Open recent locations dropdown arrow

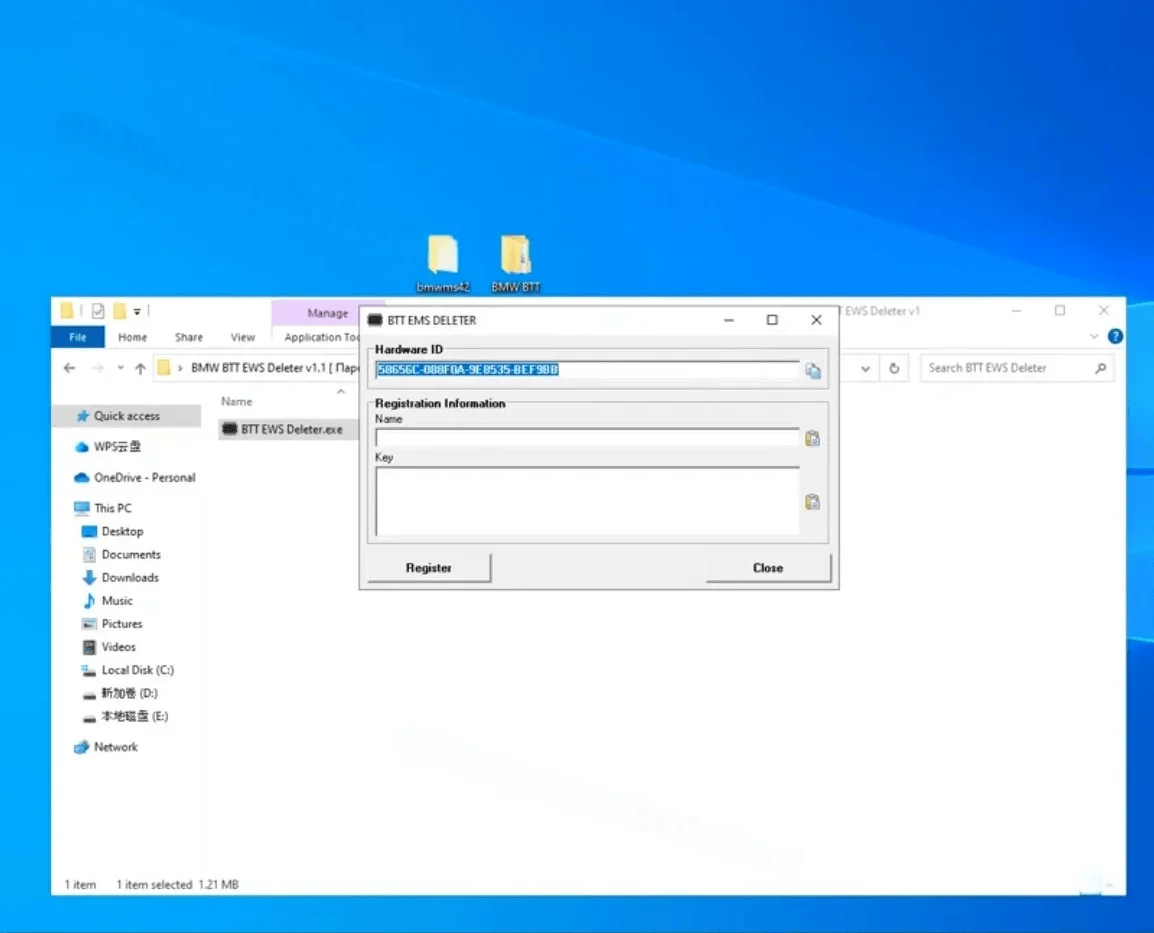coord(120,368)
